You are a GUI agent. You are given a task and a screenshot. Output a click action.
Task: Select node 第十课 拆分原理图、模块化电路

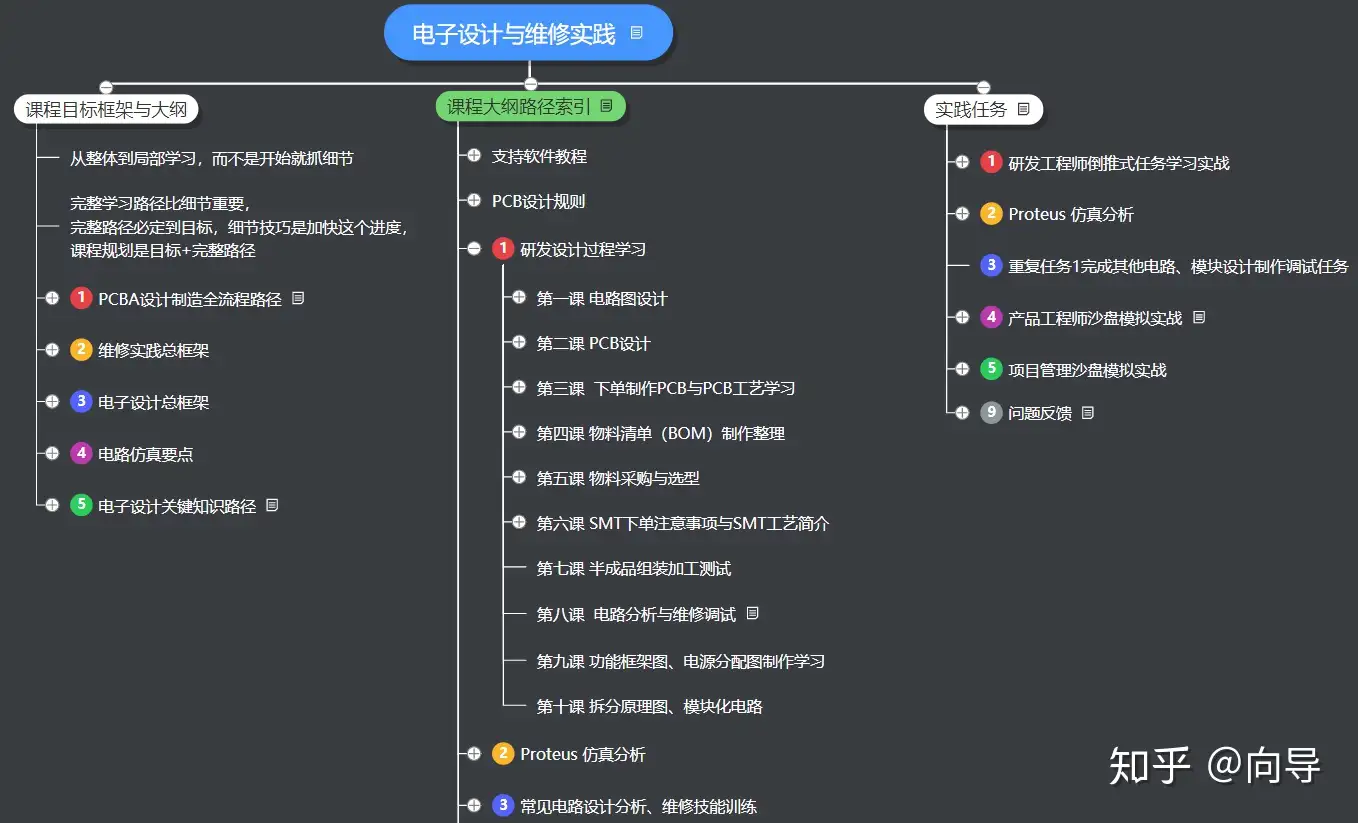(x=649, y=706)
